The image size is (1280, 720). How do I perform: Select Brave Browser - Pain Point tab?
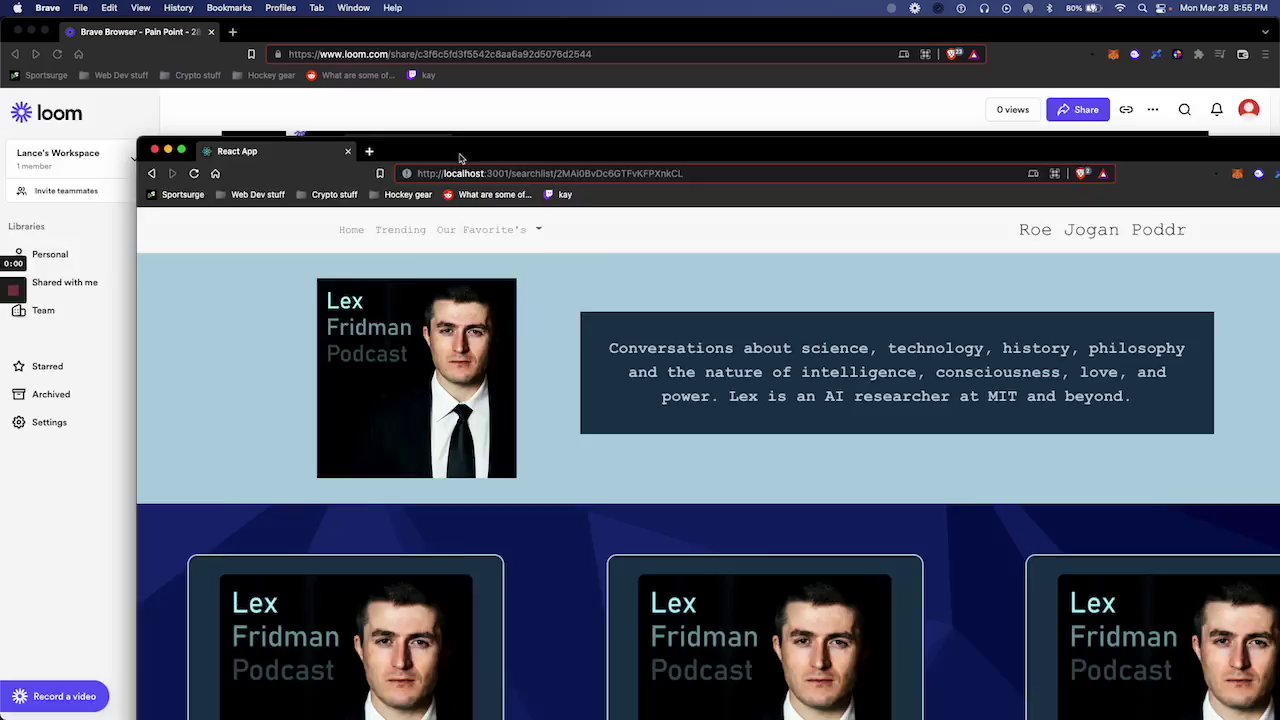pos(140,32)
